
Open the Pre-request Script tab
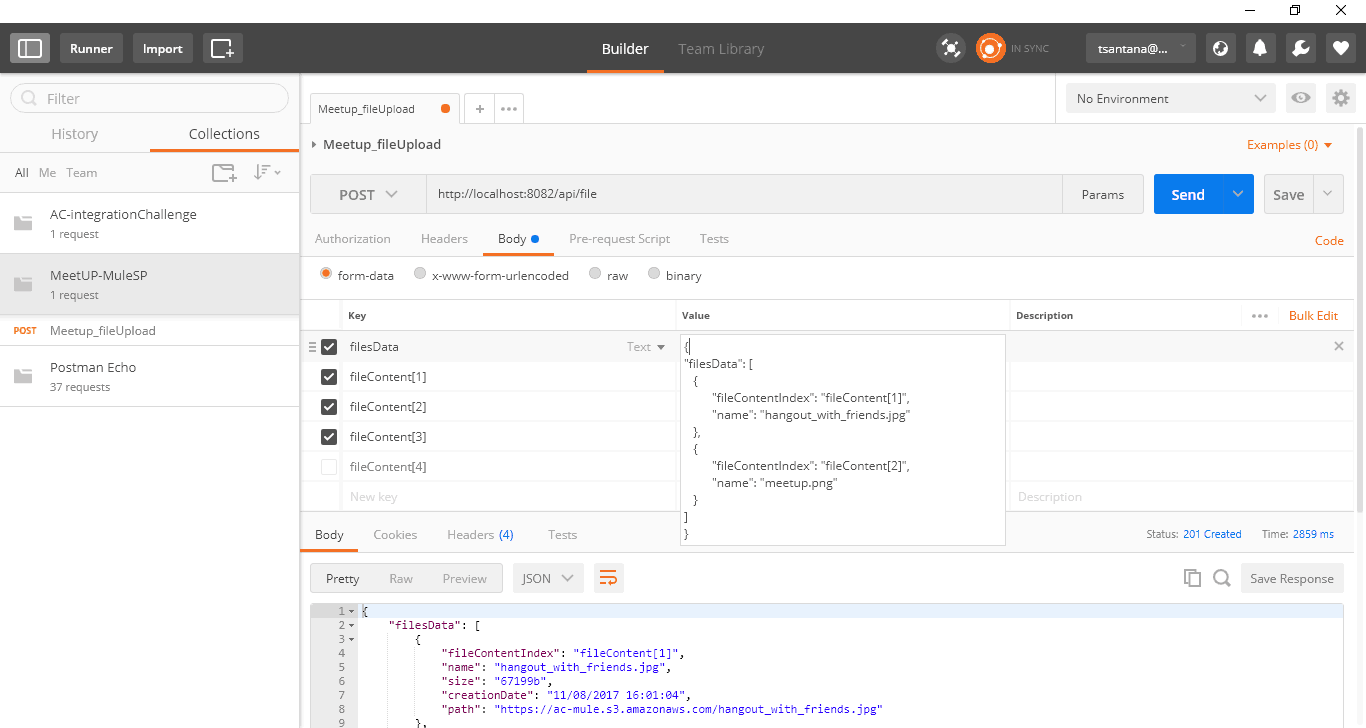point(619,239)
